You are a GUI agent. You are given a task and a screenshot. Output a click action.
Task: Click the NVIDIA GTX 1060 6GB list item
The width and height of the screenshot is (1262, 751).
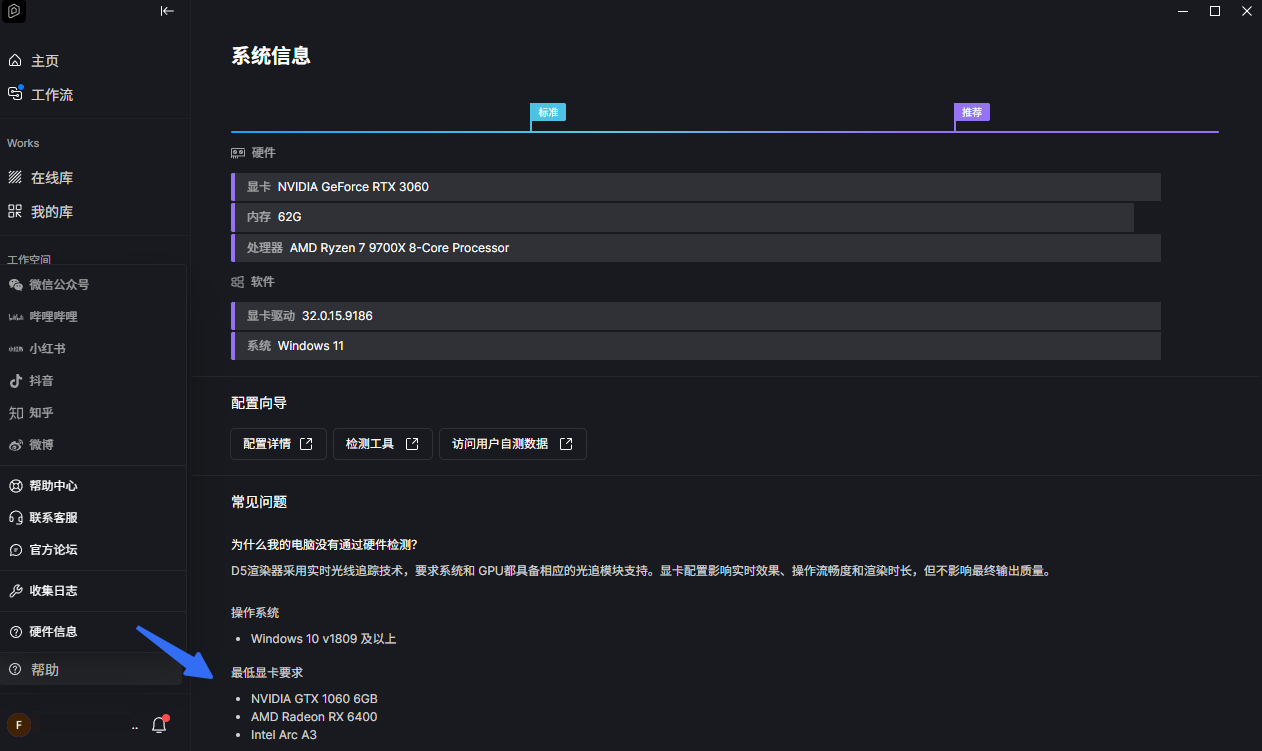314,699
